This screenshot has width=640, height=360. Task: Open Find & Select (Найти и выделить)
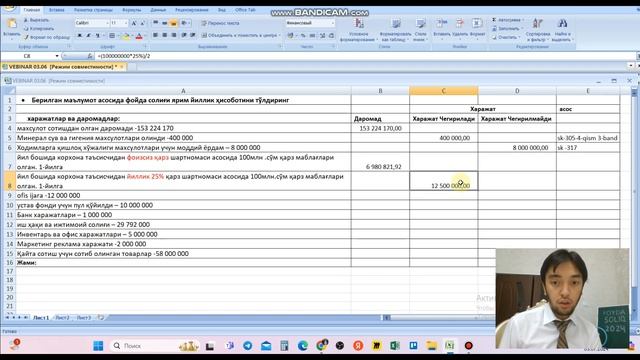[x=562, y=30]
